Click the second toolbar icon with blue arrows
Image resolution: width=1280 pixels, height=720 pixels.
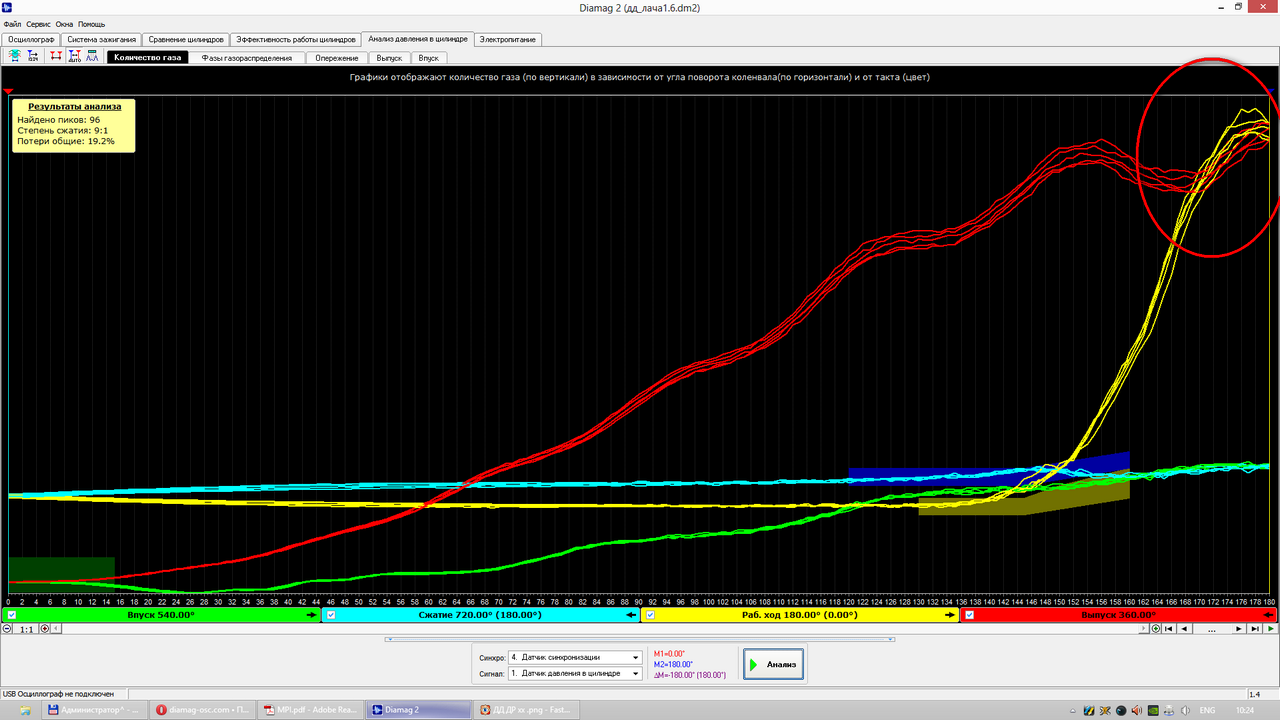click(x=33, y=57)
